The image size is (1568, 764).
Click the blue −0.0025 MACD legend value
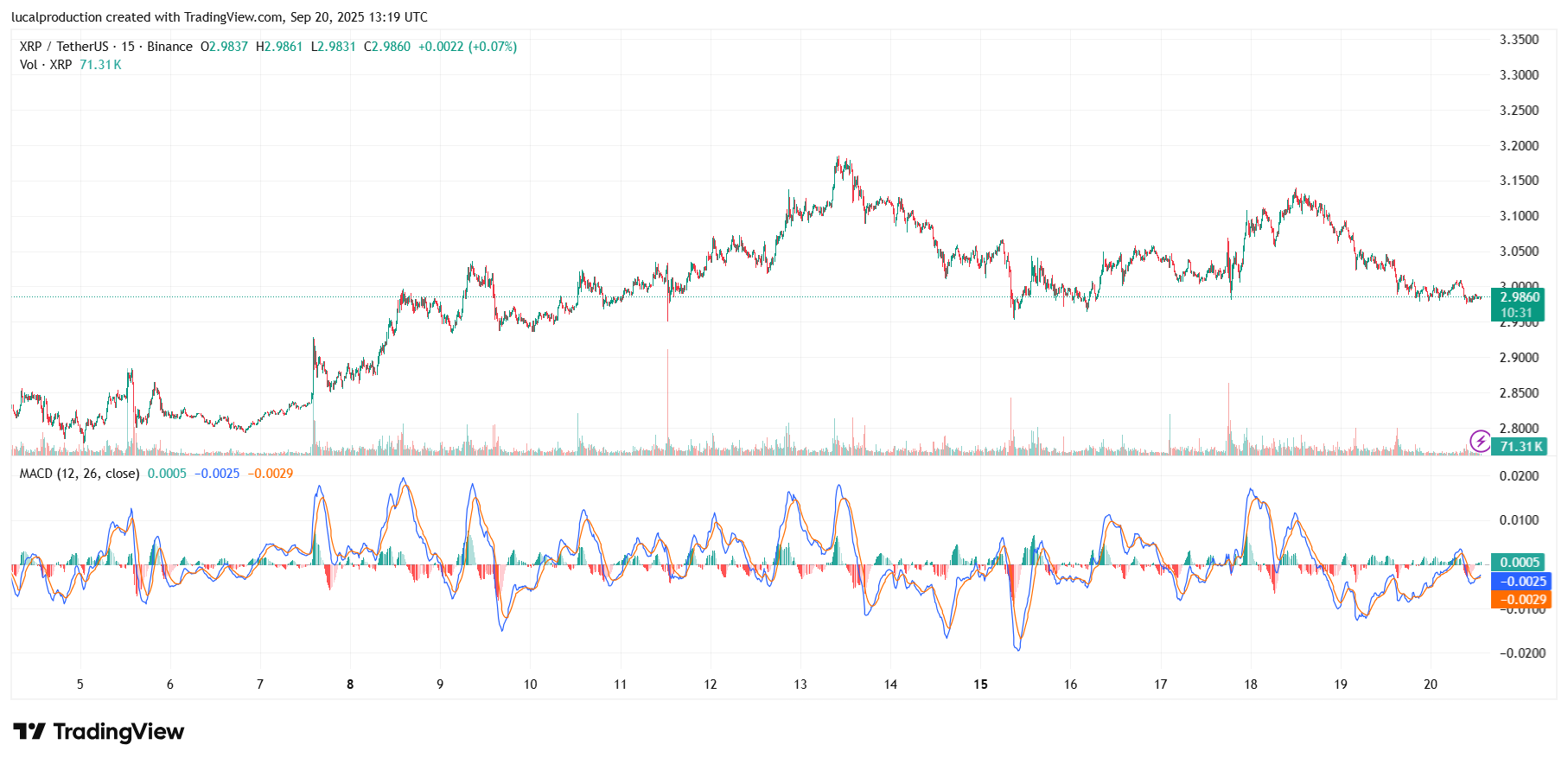click(x=217, y=474)
